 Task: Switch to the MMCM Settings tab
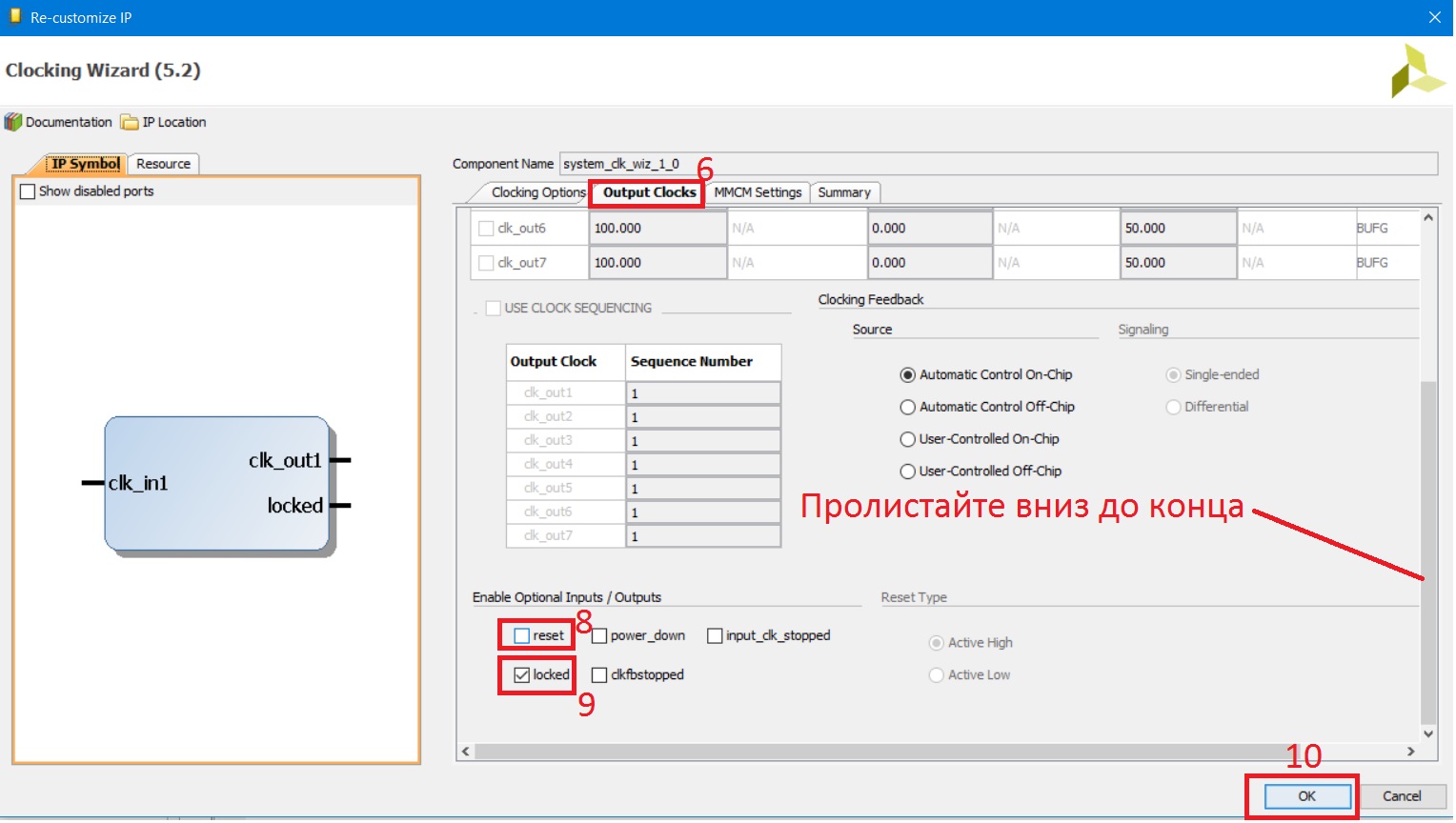click(758, 192)
